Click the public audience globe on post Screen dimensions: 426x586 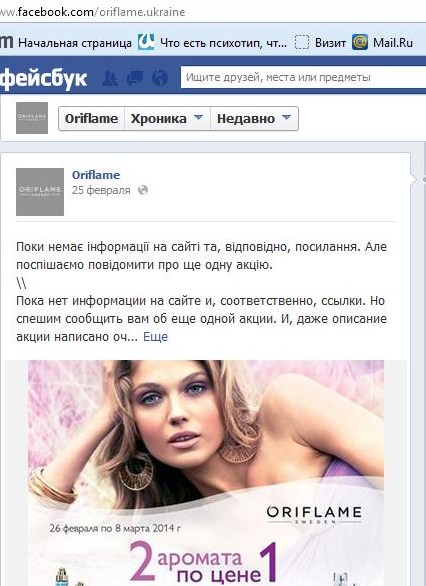tap(143, 190)
